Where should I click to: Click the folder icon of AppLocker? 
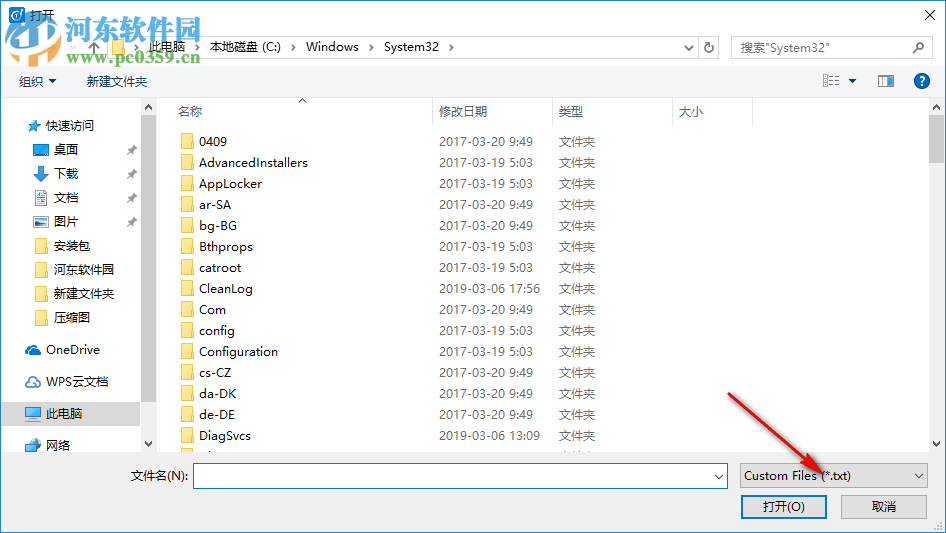pos(187,184)
